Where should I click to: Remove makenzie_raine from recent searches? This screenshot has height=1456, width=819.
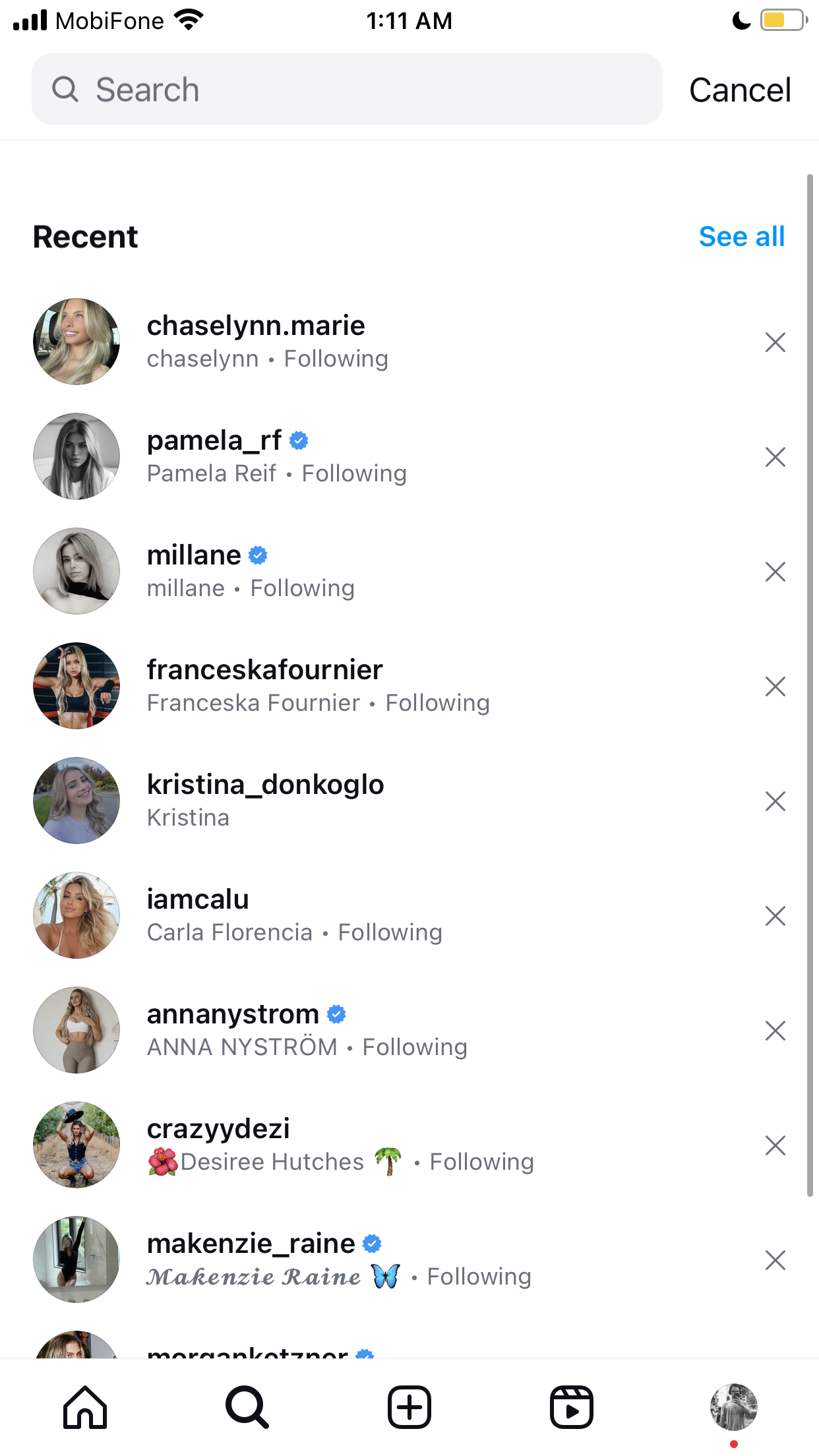(775, 1260)
